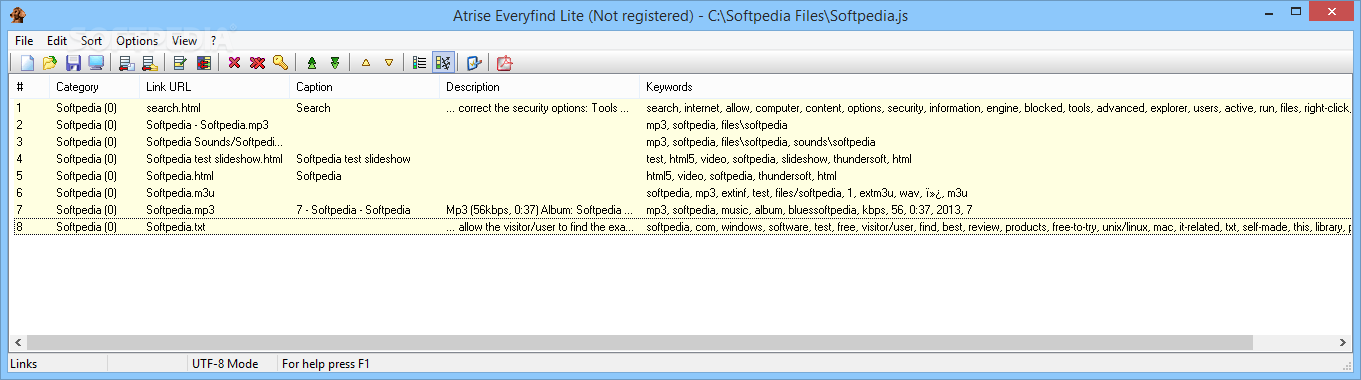
Task: Click the green double down arrow icon
Action: coord(334,63)
